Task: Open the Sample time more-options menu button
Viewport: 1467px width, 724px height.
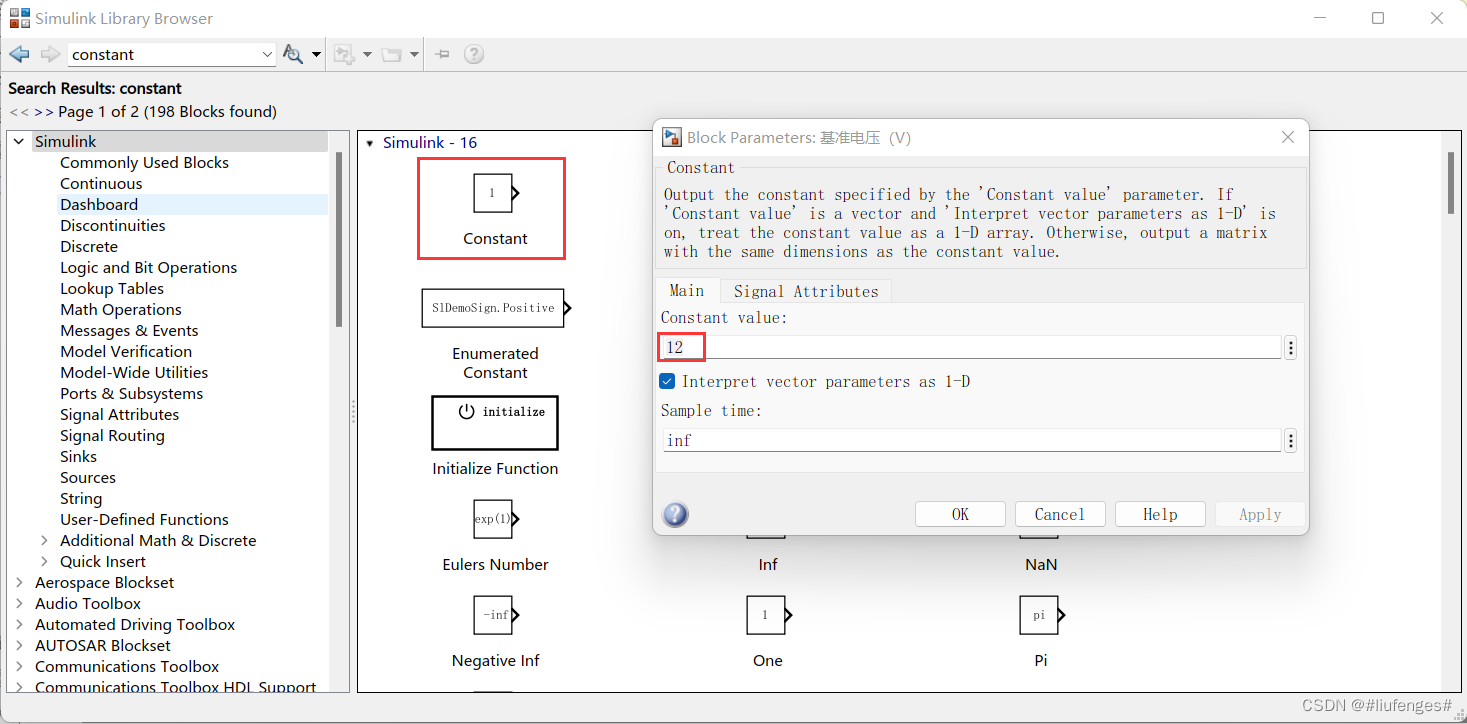Action: [x=1291, y=440]
